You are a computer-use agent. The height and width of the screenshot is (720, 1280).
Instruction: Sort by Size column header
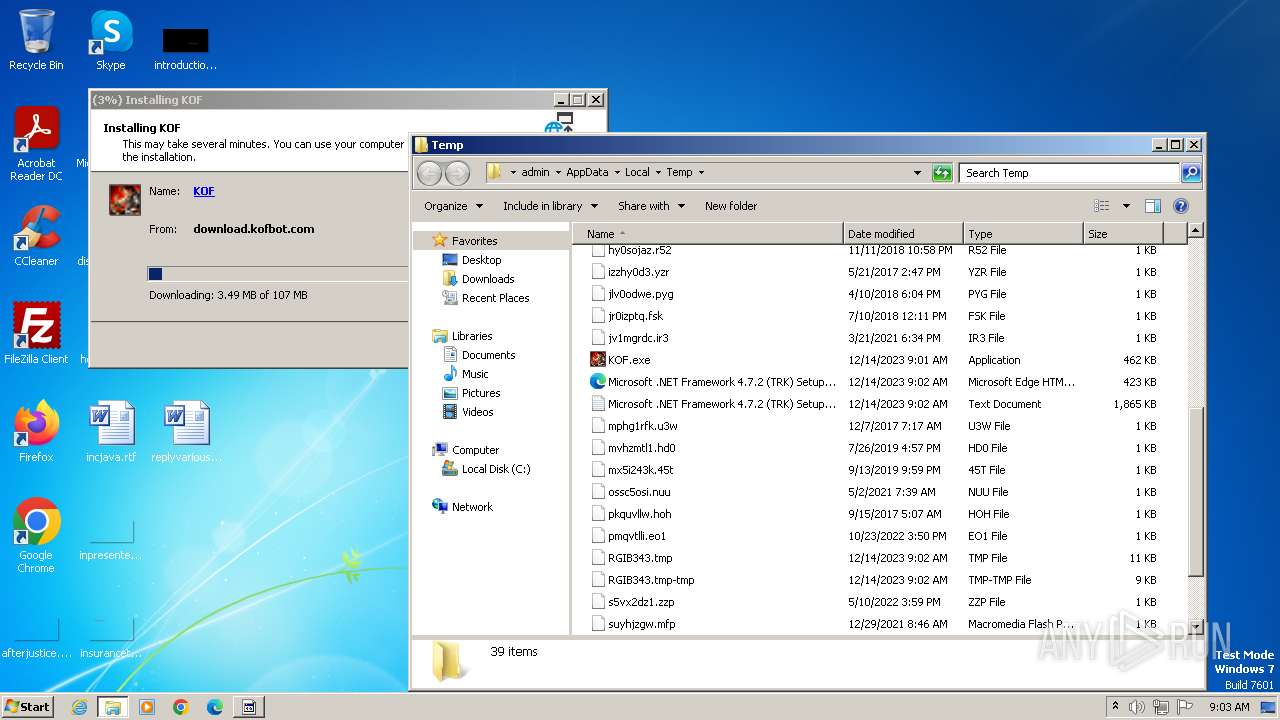(1124, 234)
